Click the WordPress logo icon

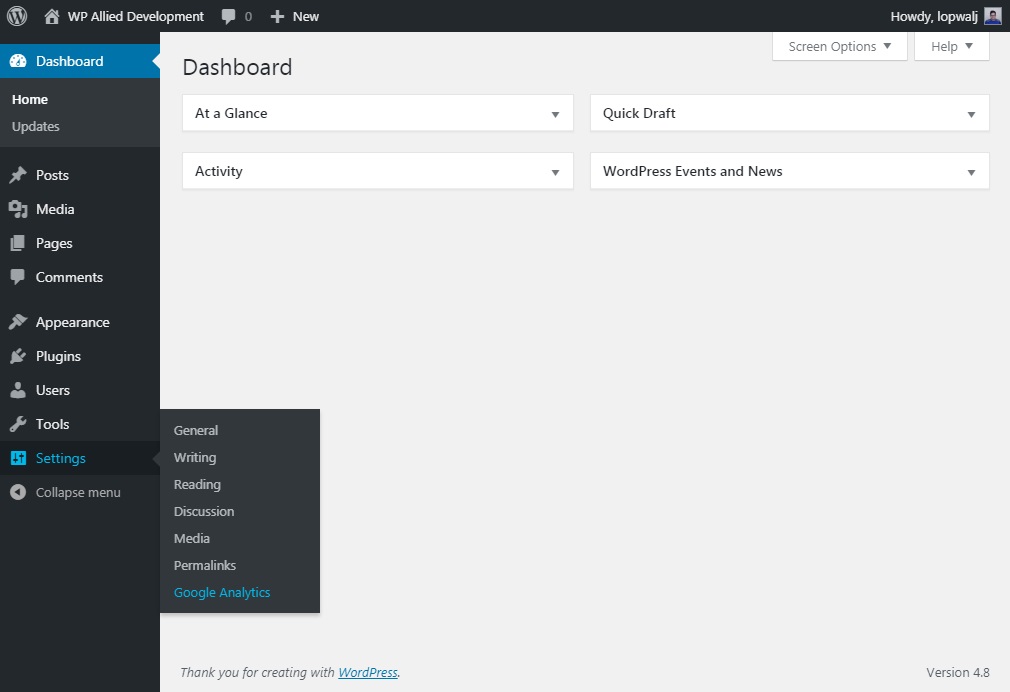point(17,16)
